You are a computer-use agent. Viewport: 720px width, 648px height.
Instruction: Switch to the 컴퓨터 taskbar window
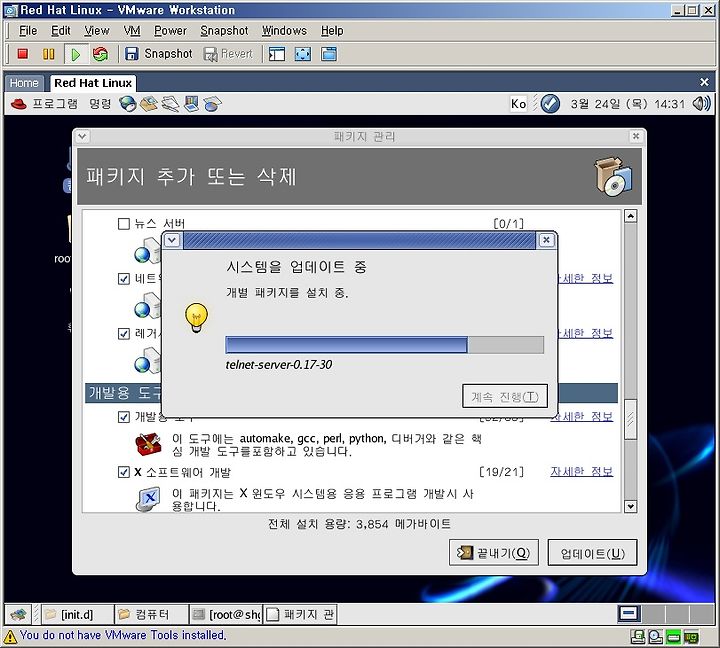click(152, 614)
